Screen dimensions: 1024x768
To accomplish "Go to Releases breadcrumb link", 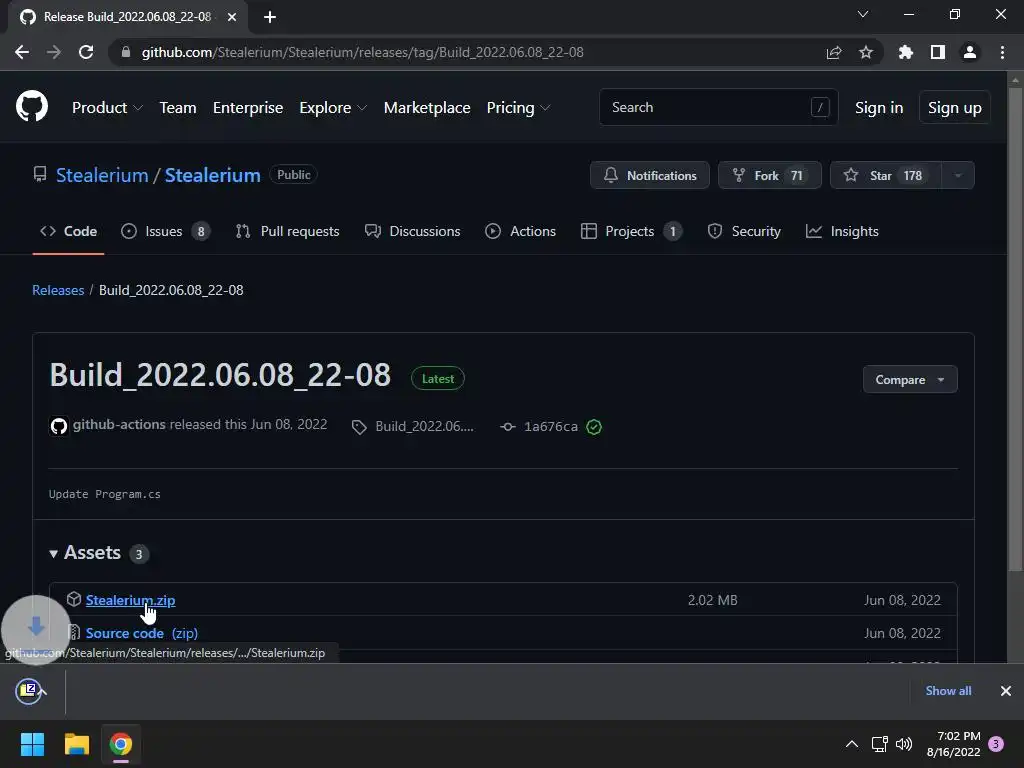I will (x=58, y=290).
